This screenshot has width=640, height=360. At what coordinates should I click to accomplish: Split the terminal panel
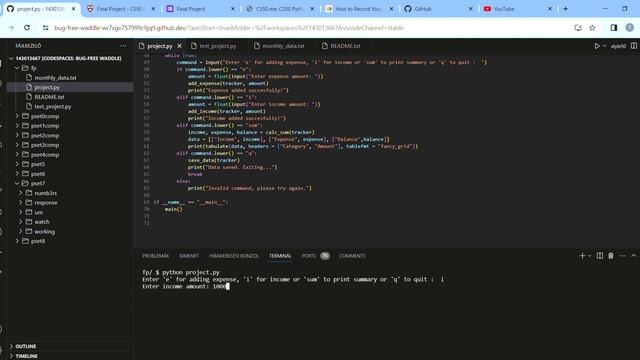(x=600, y=256)
